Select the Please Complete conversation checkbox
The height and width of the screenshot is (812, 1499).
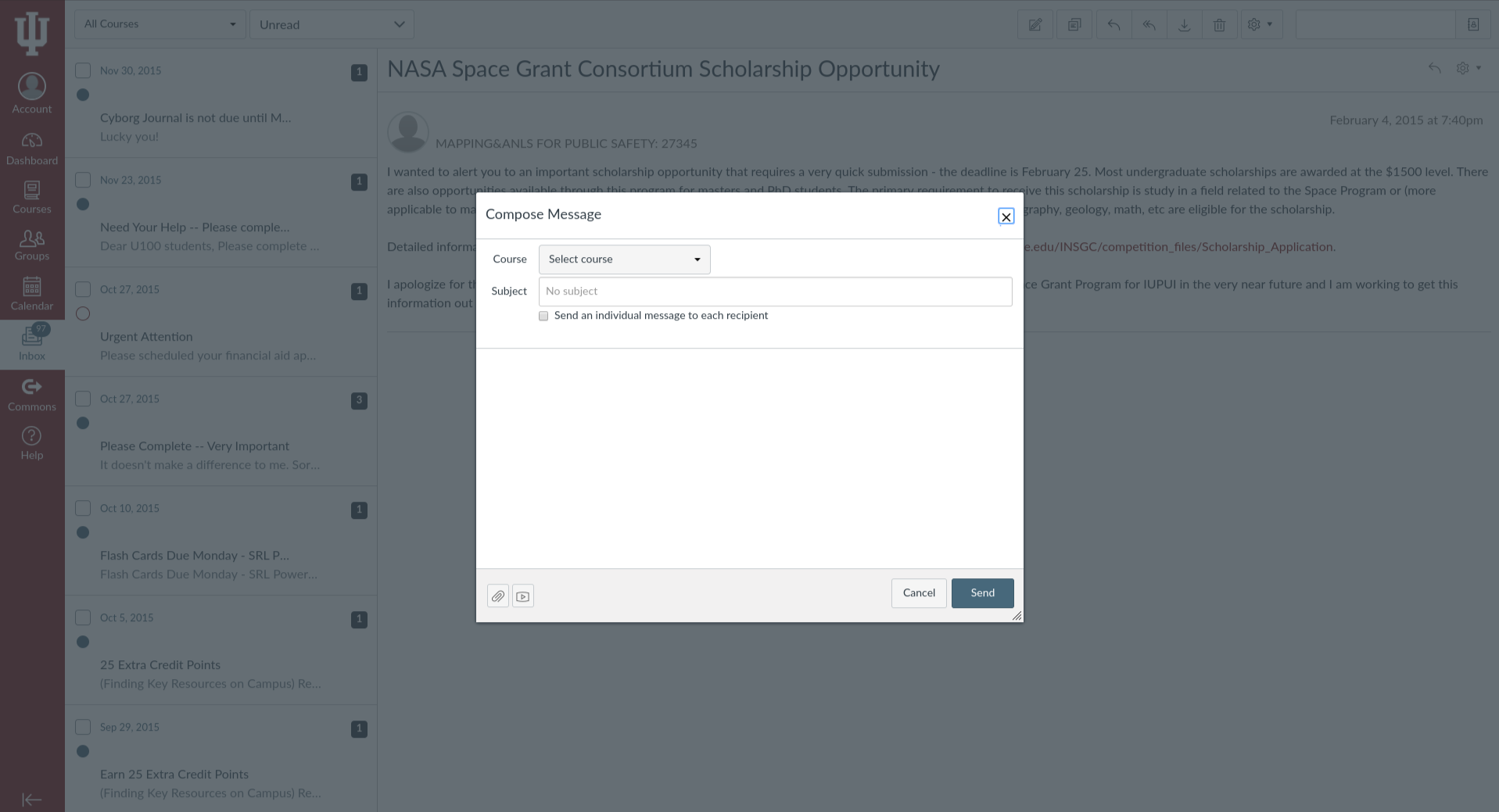click(x=83, y=399)
